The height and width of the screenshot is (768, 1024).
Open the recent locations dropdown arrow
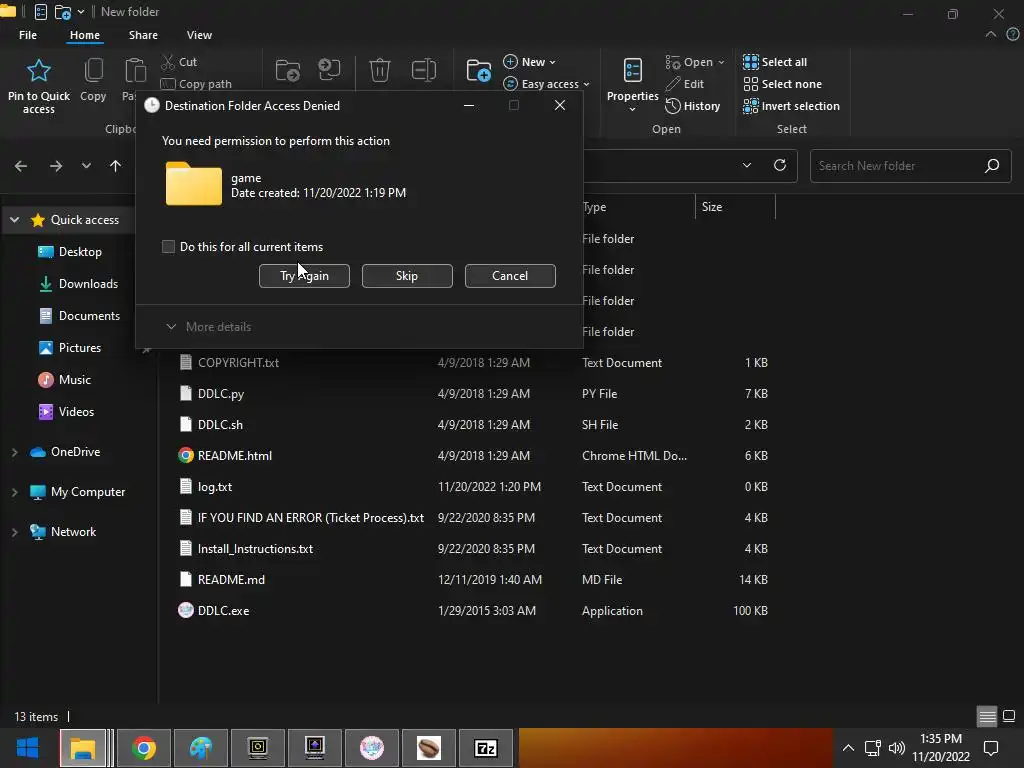tap(86, 166)
